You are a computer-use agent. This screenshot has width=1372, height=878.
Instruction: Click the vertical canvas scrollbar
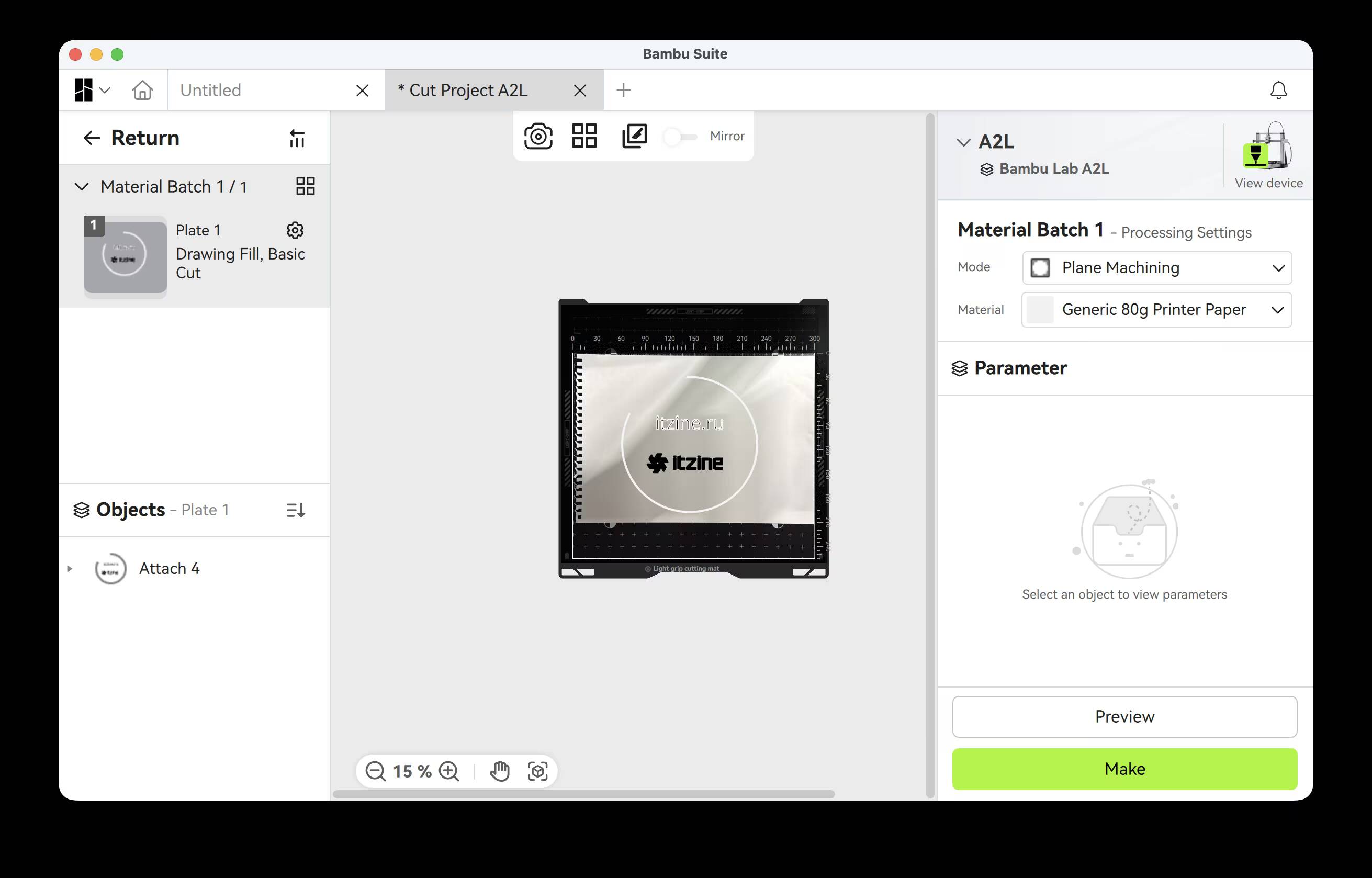[x=930, y=455]
